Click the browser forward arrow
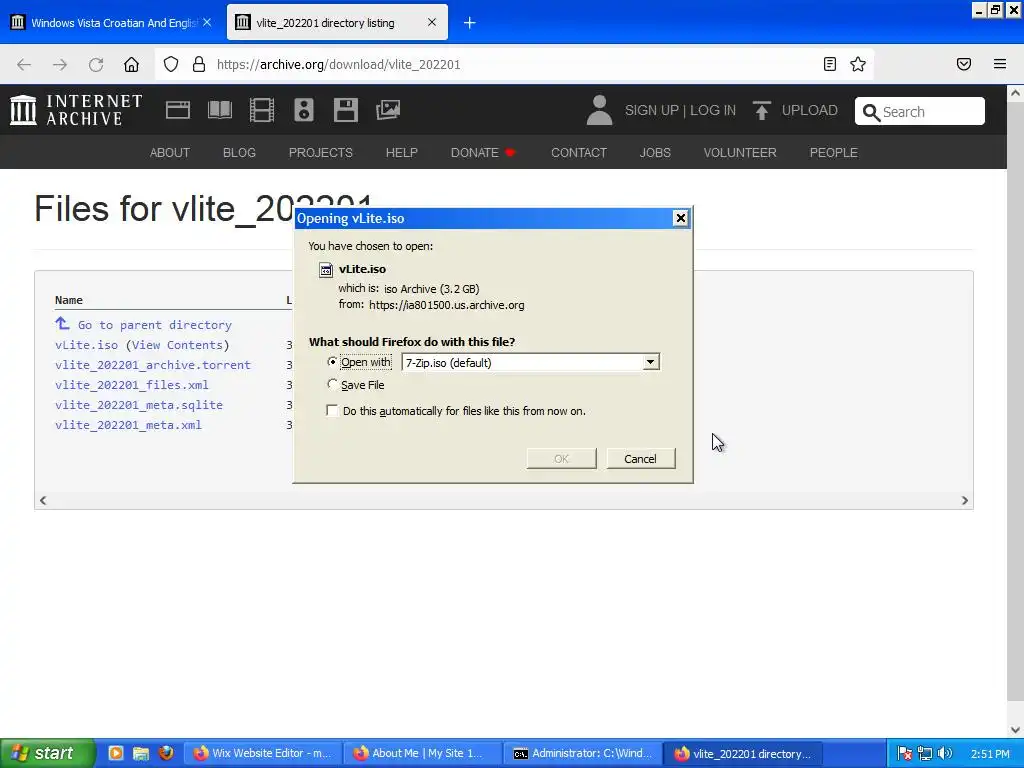The width and height of the screenshot is (1024, 768). click(x=60, y=64)
